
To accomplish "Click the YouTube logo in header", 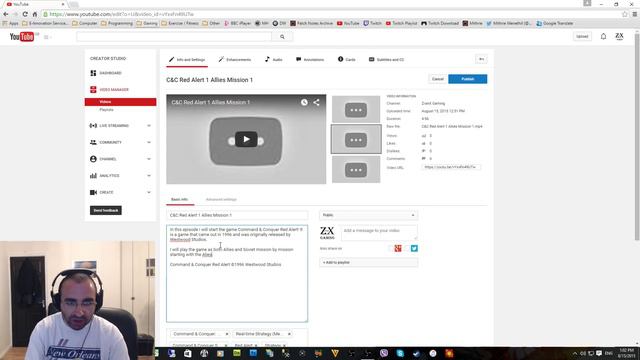I will (x=22, y=37).
